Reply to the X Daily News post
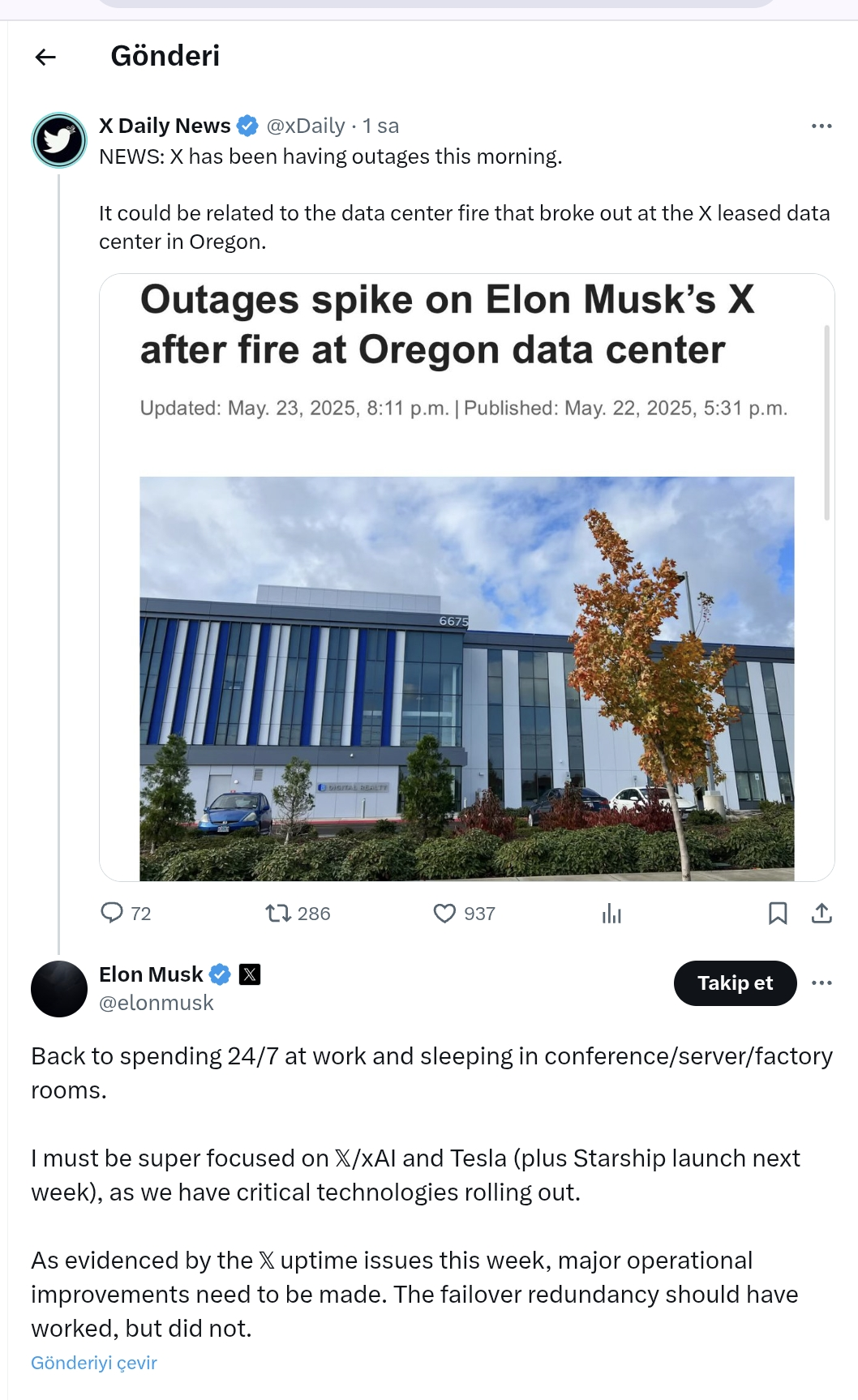This screenshot has height=1400, width=858. pyautogui.click(x=112, y=913)
